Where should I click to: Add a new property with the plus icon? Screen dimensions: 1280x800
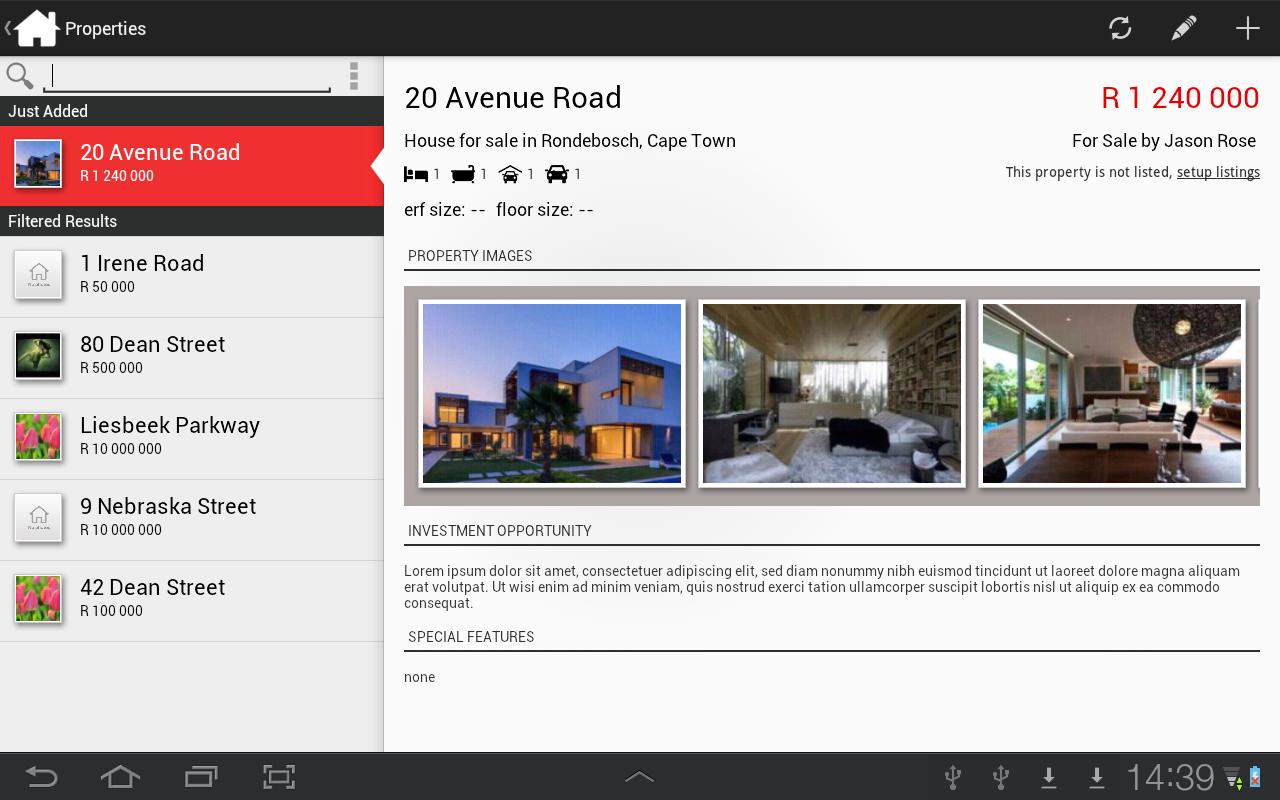(x=1247, y=28)
